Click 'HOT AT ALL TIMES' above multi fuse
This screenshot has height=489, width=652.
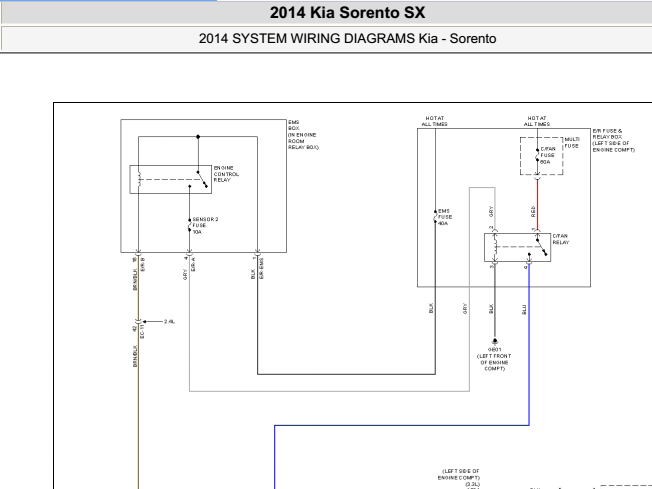[537, 121]
